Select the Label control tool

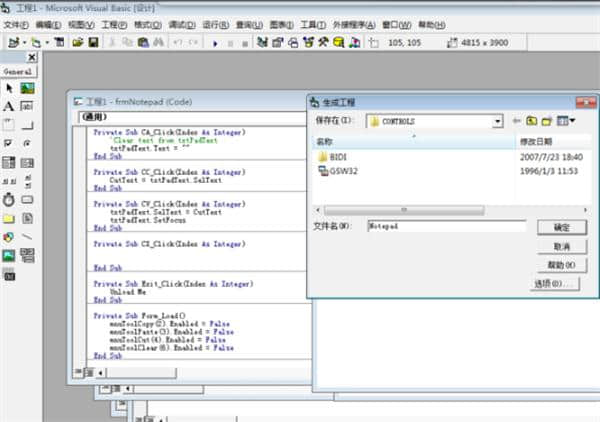(x=9, y=106)
